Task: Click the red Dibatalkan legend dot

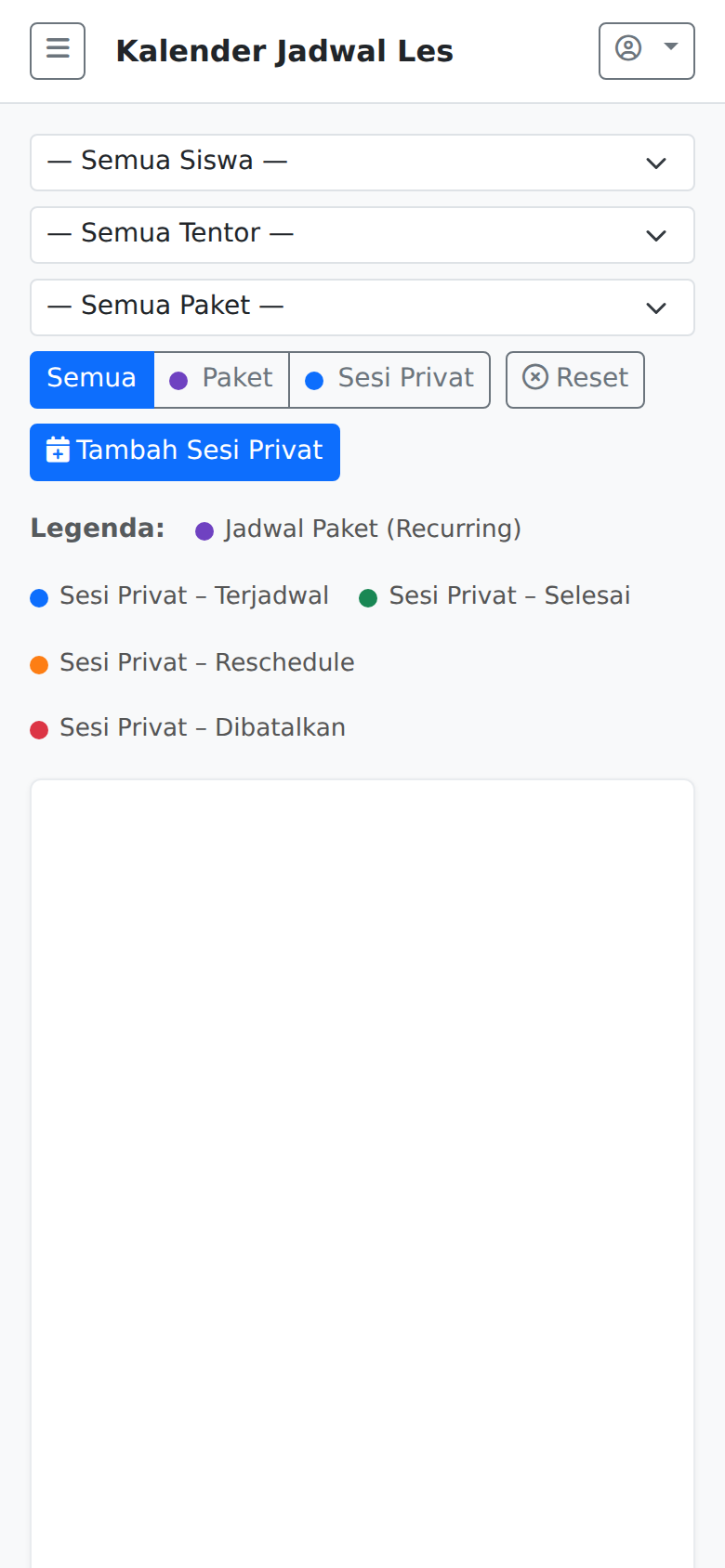Action: pos(39,730)
